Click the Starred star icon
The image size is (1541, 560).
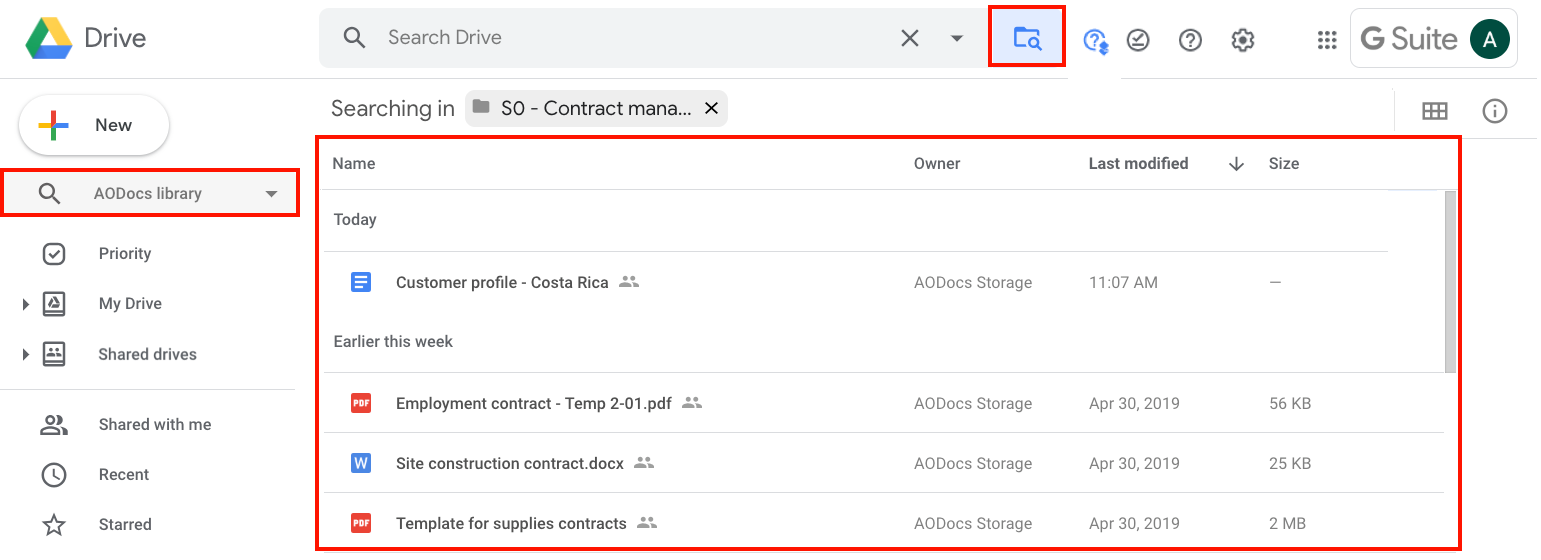point(54,525)
